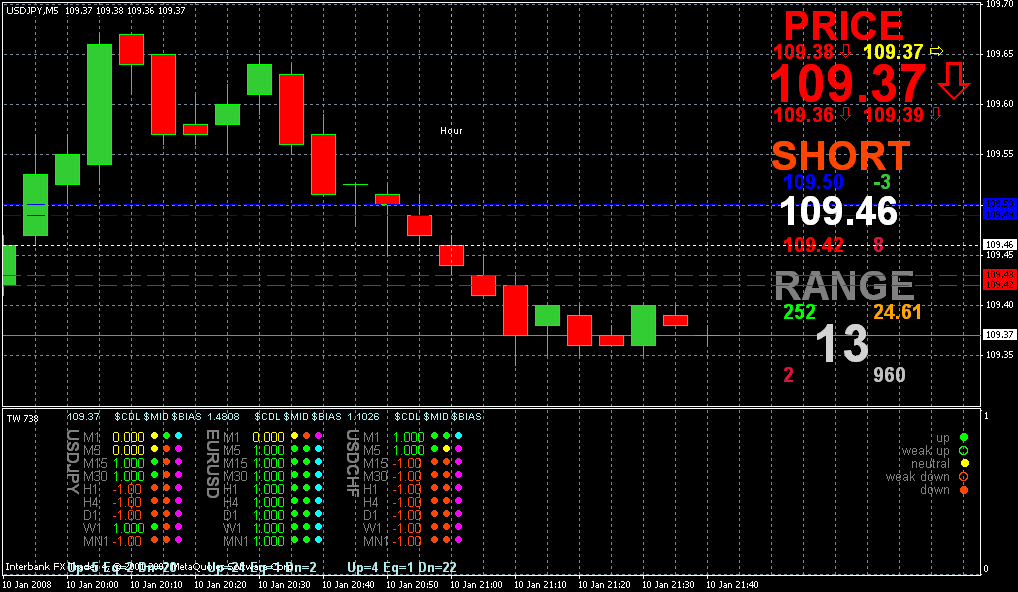Viewport: 1018px width, 592px height.
Task: Select USDJPY W1 green $CDL dot
Action: click(155, 527)
